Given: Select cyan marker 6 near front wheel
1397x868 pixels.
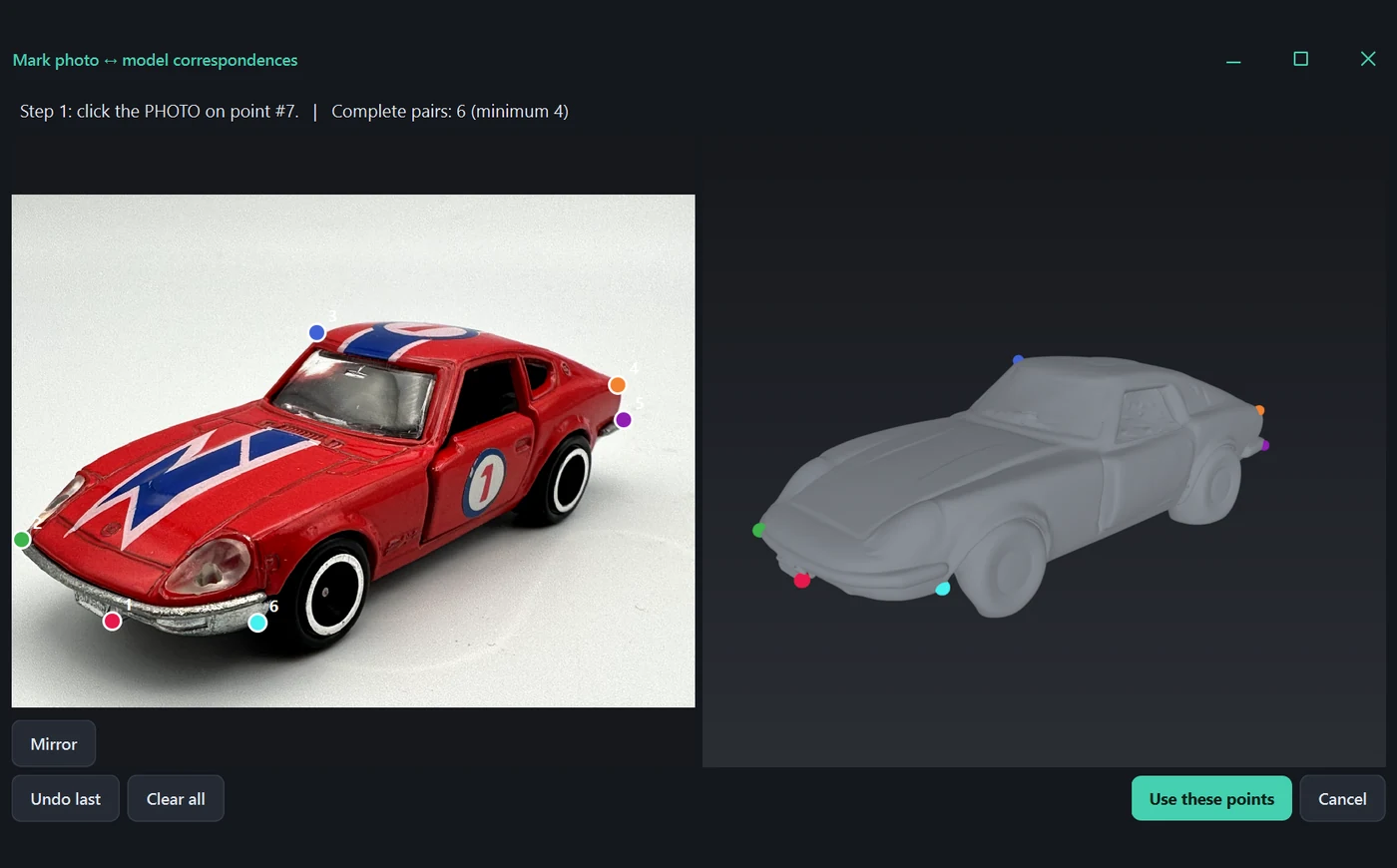Looking at the screenshot, I should [x=257, y=623].
